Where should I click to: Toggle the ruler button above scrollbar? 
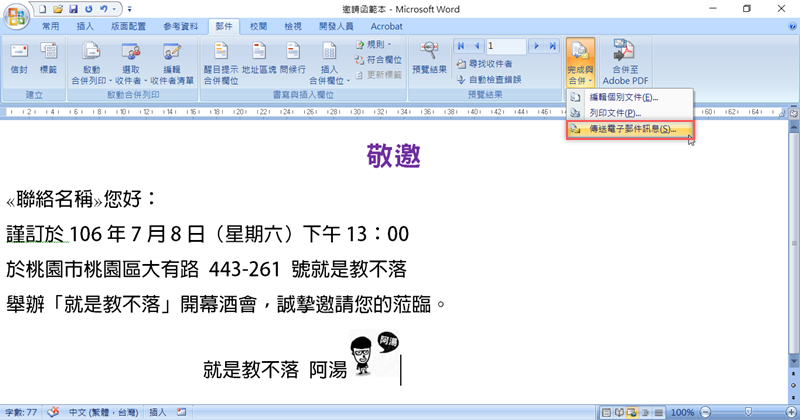(793, 113)
